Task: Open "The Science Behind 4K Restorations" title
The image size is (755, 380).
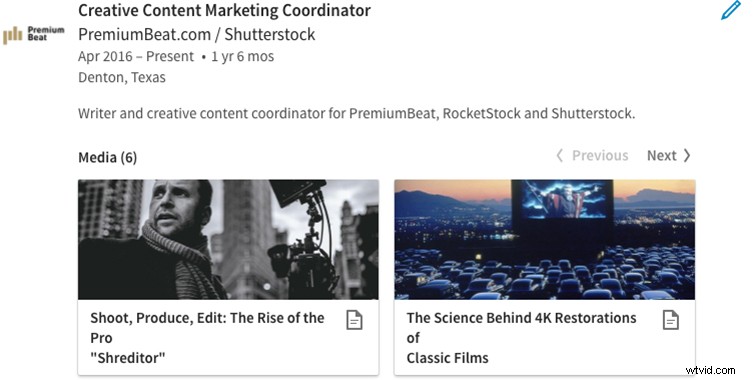Action: coord(521,338)
